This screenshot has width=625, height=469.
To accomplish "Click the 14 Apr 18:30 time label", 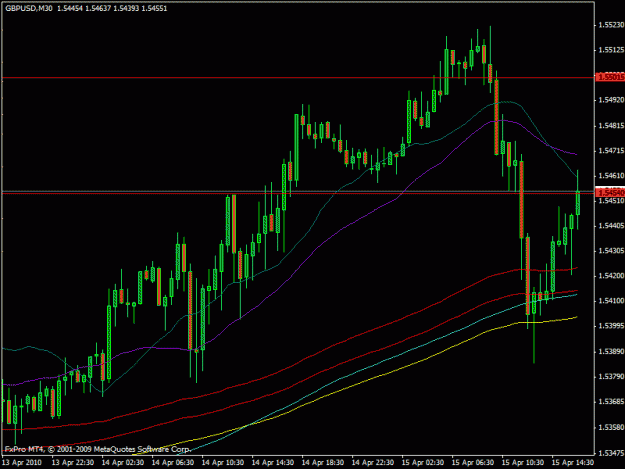I will [323, 463].
